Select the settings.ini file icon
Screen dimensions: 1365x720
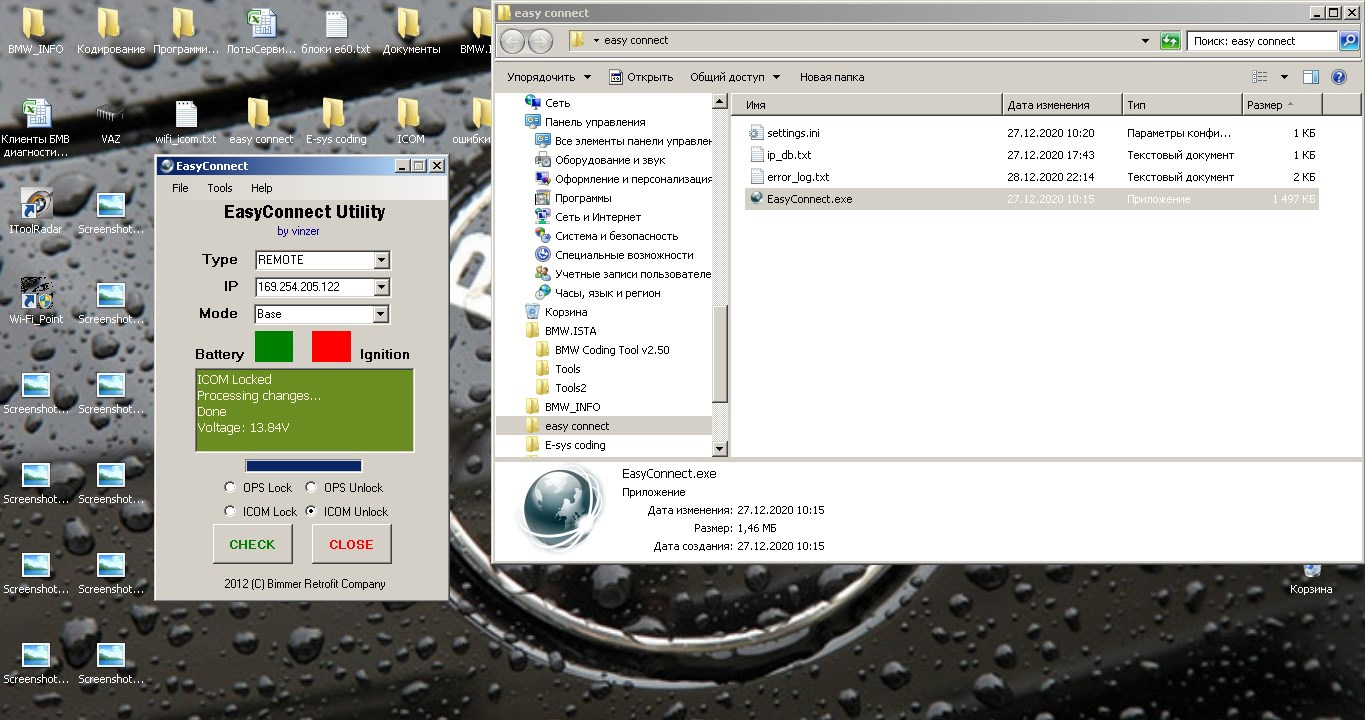point(756,133)
